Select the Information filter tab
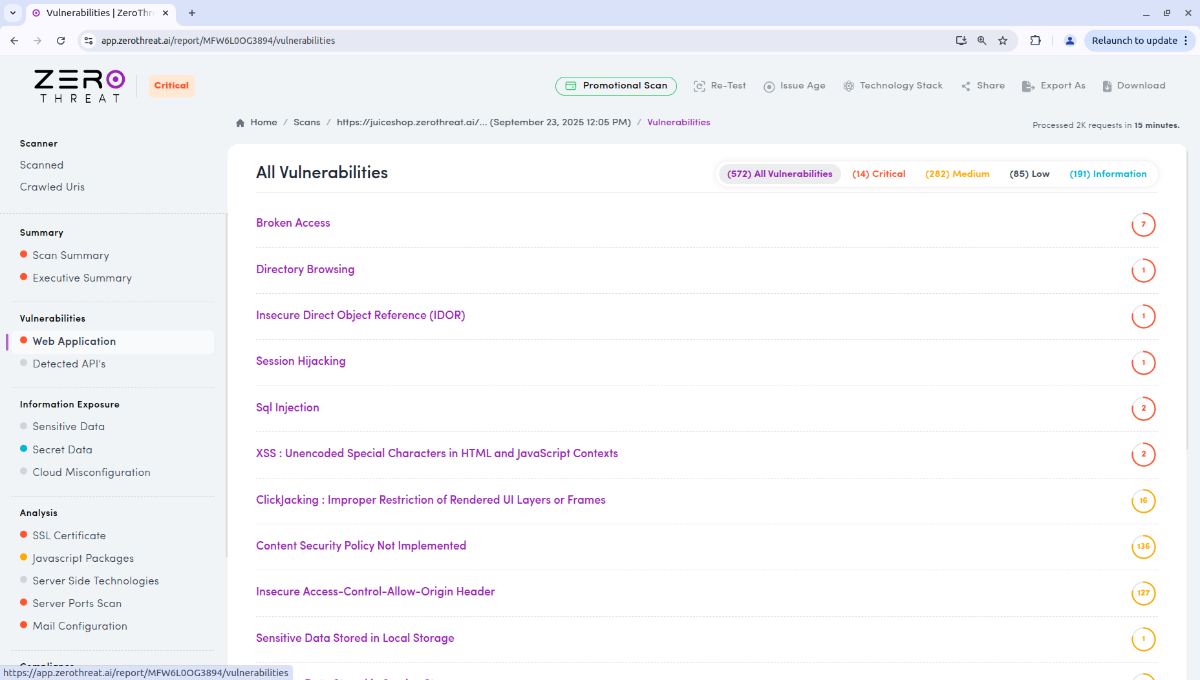The width and height of the screenshot is (1200, 680). pyautogui.click(x=1107, y=174)
